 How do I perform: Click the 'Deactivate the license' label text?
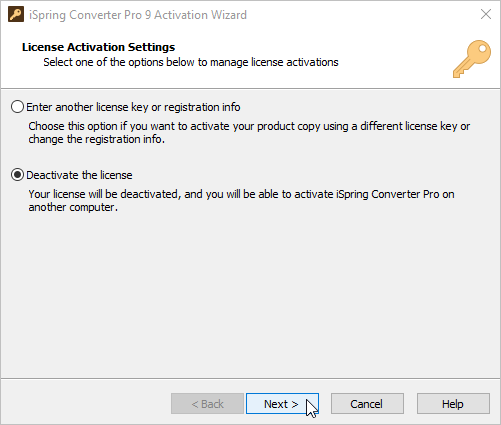[x=79, y=175]
